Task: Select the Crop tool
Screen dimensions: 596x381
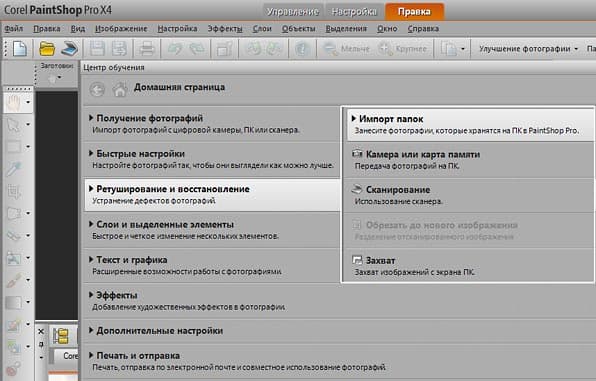Action: point(14,191)
